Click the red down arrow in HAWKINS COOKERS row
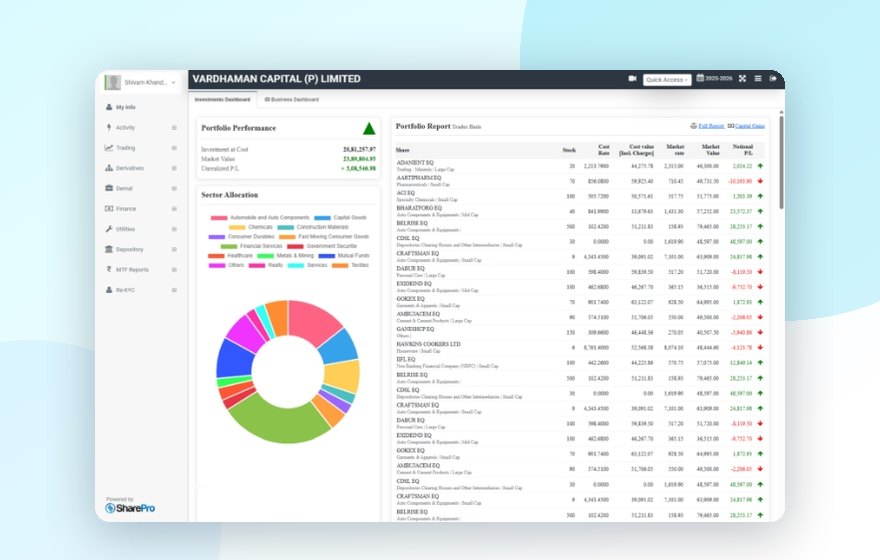 tap(760, 347)
